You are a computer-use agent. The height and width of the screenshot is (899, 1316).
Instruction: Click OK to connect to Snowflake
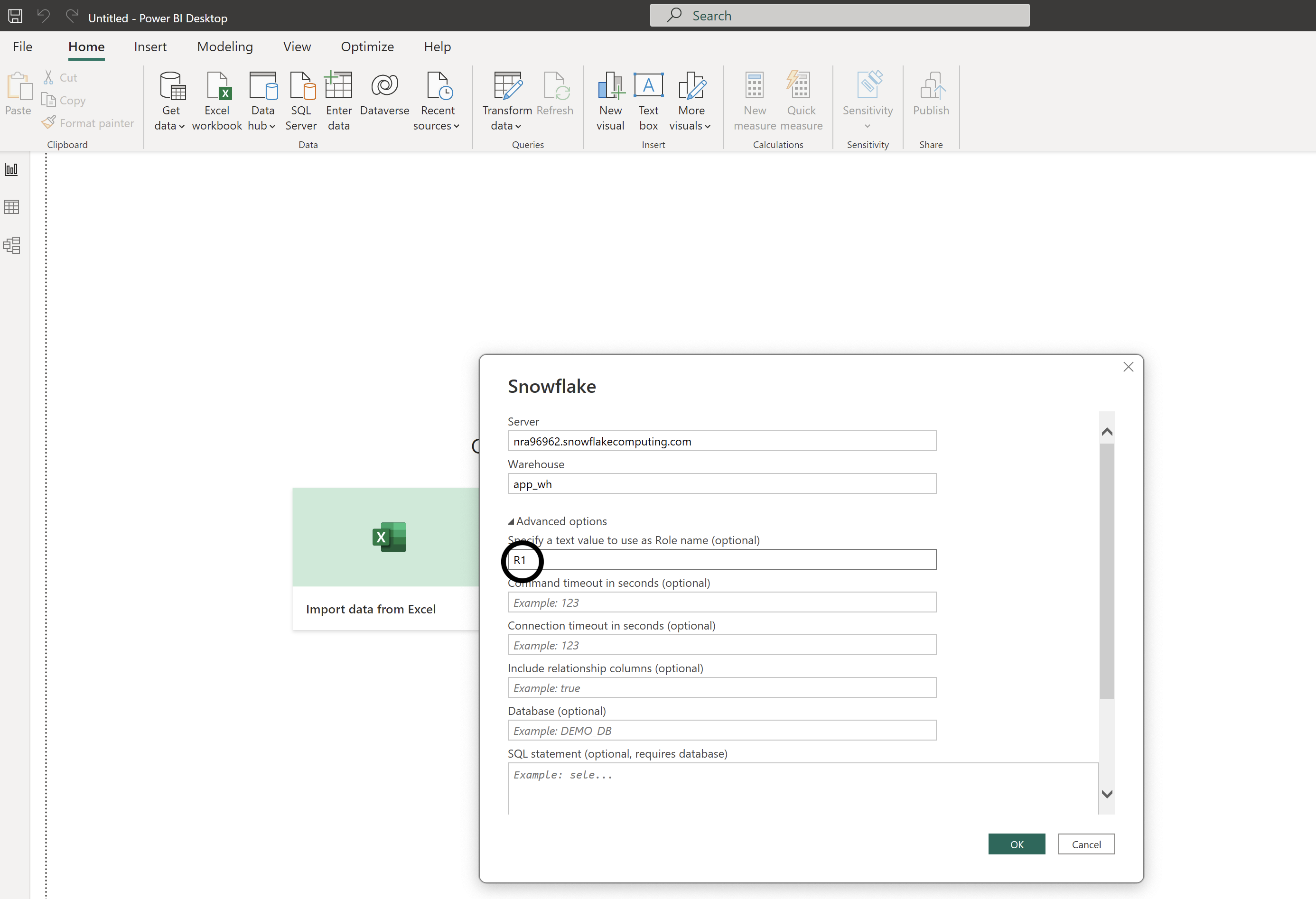(x=1017, y=843)
